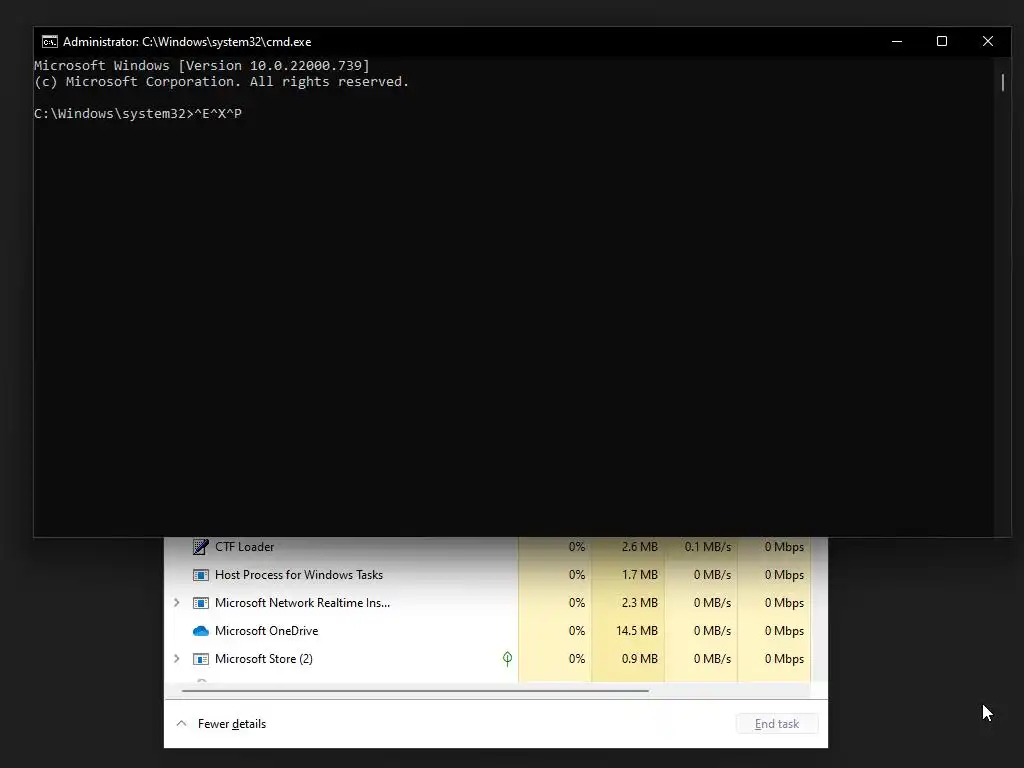Click the Microsoft OneDrive cloud icon
This screenshot has height=768, width=1024.
[x=200, y=631]
